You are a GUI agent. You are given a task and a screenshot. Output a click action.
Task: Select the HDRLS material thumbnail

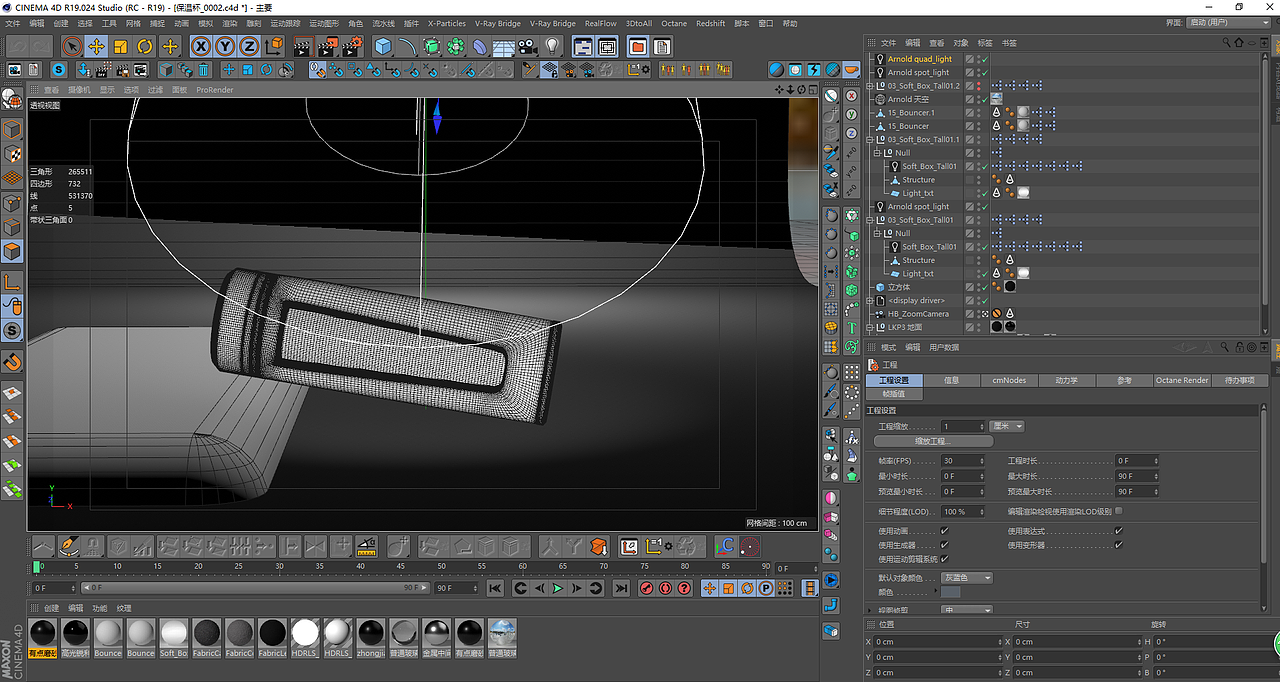click(304, 634)
